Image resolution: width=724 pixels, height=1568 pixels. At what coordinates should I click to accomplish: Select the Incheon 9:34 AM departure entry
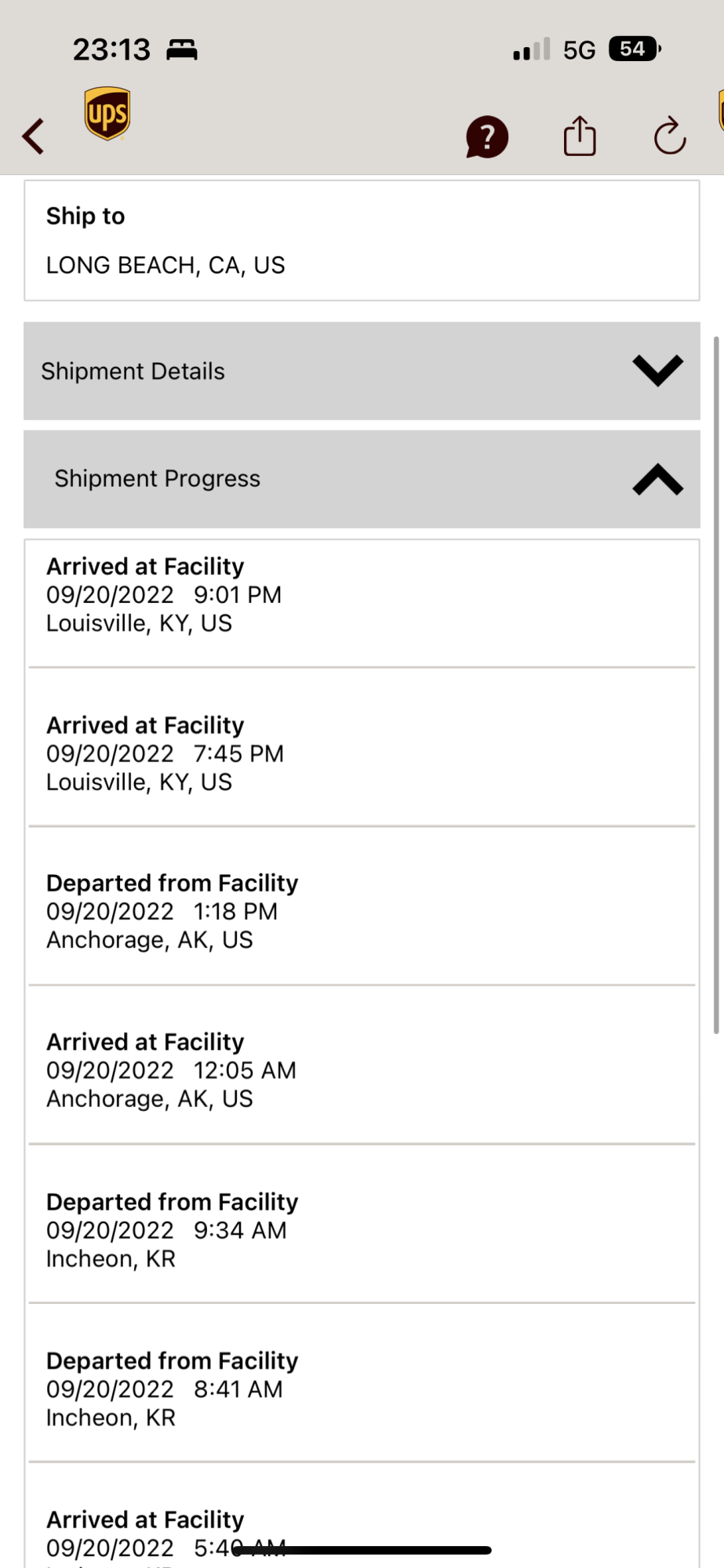tap(362, 1230)
